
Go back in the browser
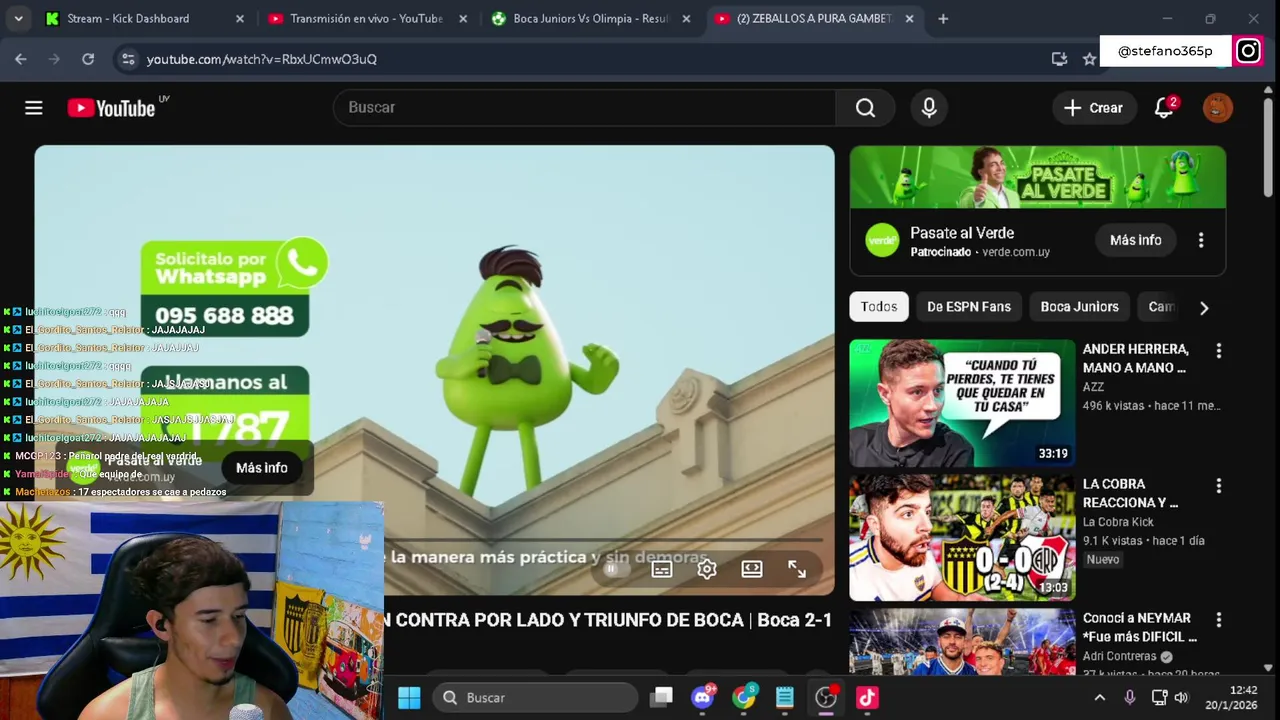pos(21,59)
